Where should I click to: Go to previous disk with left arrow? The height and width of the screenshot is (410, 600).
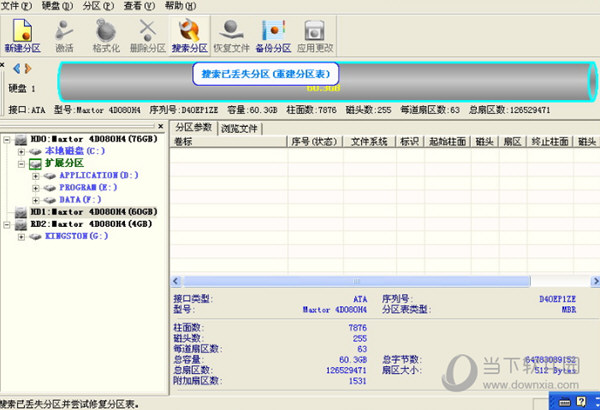(x=14, y=68)
